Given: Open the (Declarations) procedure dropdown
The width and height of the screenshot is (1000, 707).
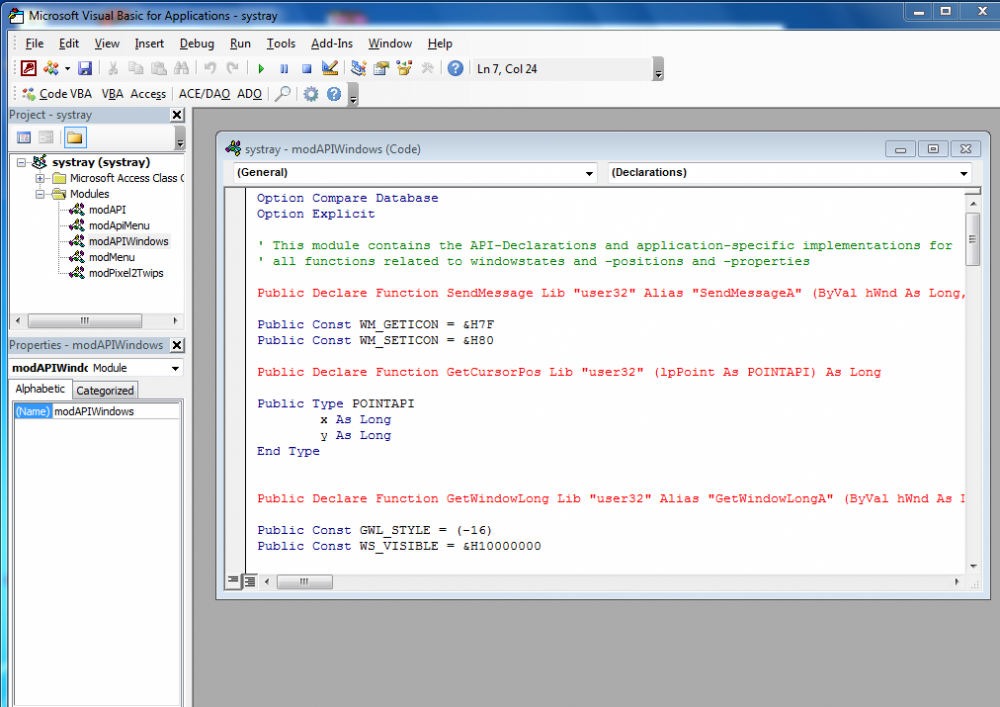Looking at the screenshot, I should tap(964, 173).
